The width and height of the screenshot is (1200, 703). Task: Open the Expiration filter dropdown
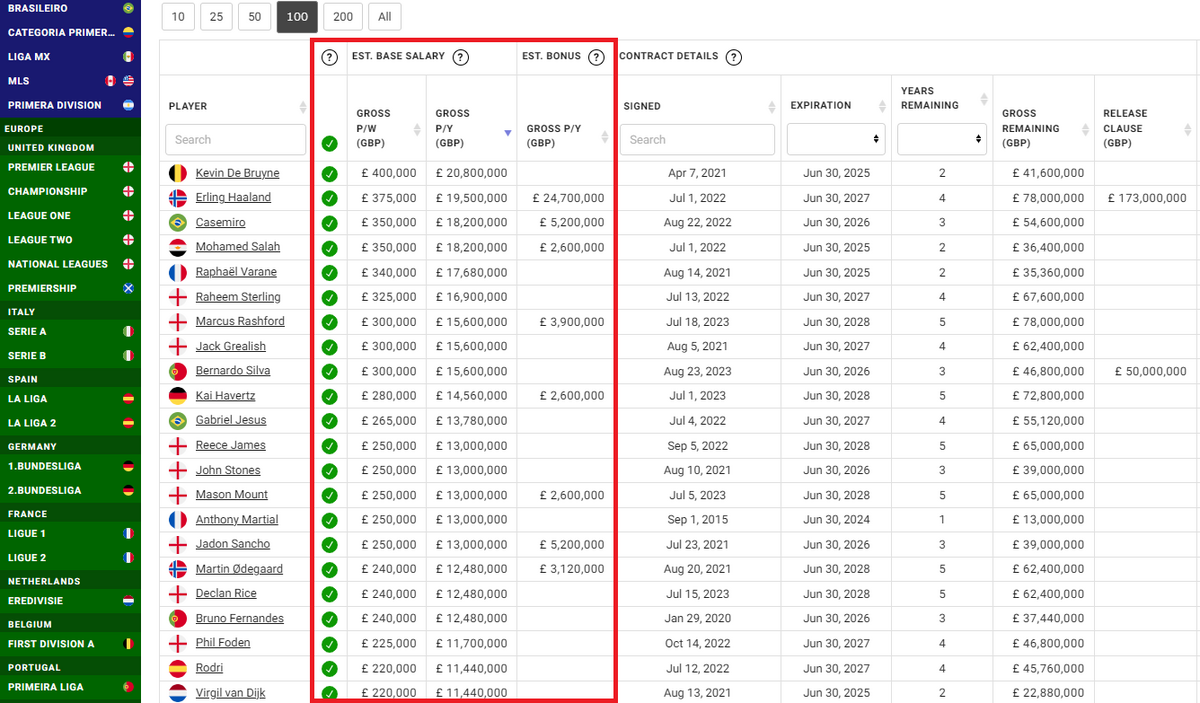click(836, 139)
